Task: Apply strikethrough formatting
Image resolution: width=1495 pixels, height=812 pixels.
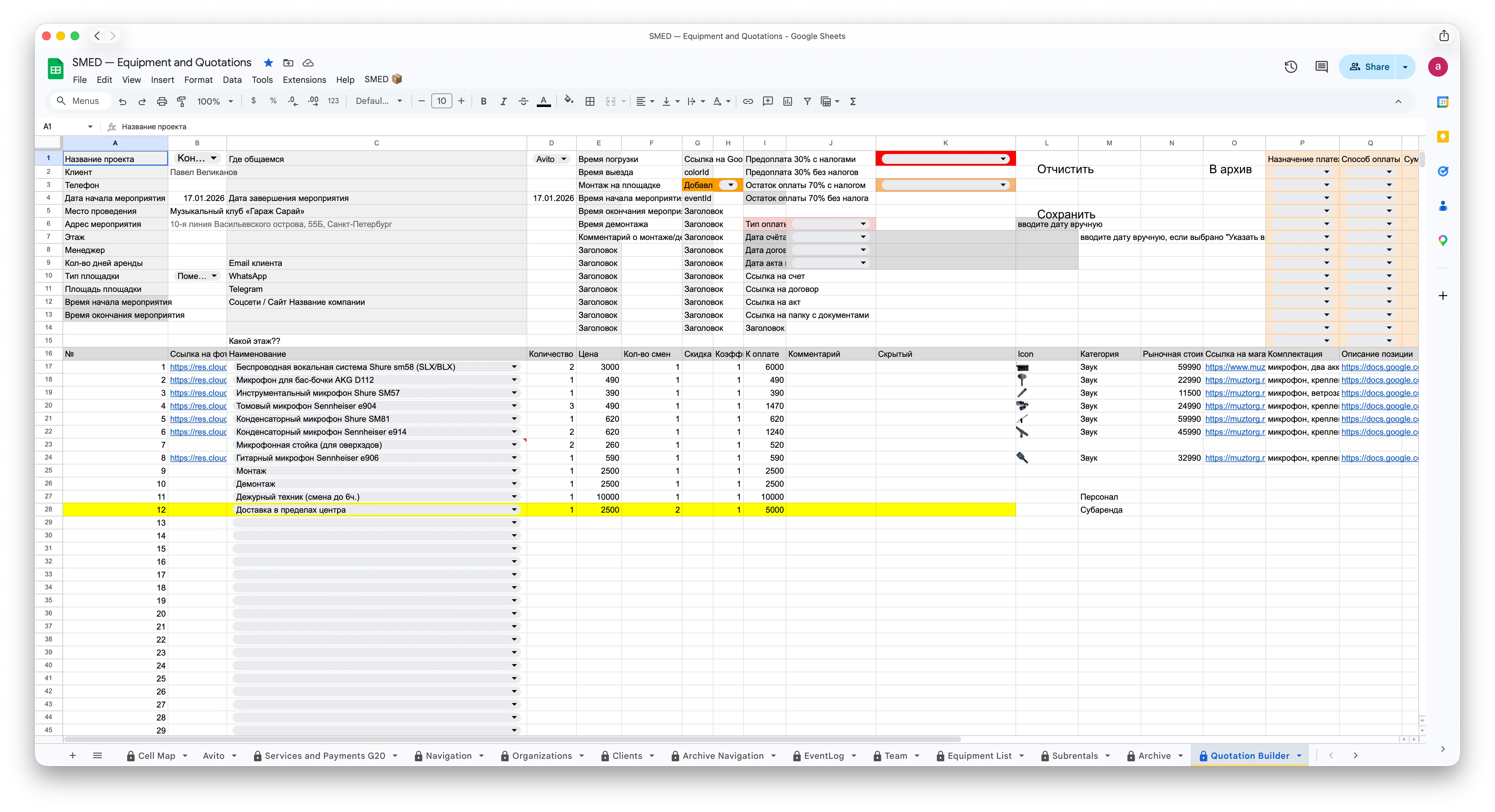Action: coord(523,101)
